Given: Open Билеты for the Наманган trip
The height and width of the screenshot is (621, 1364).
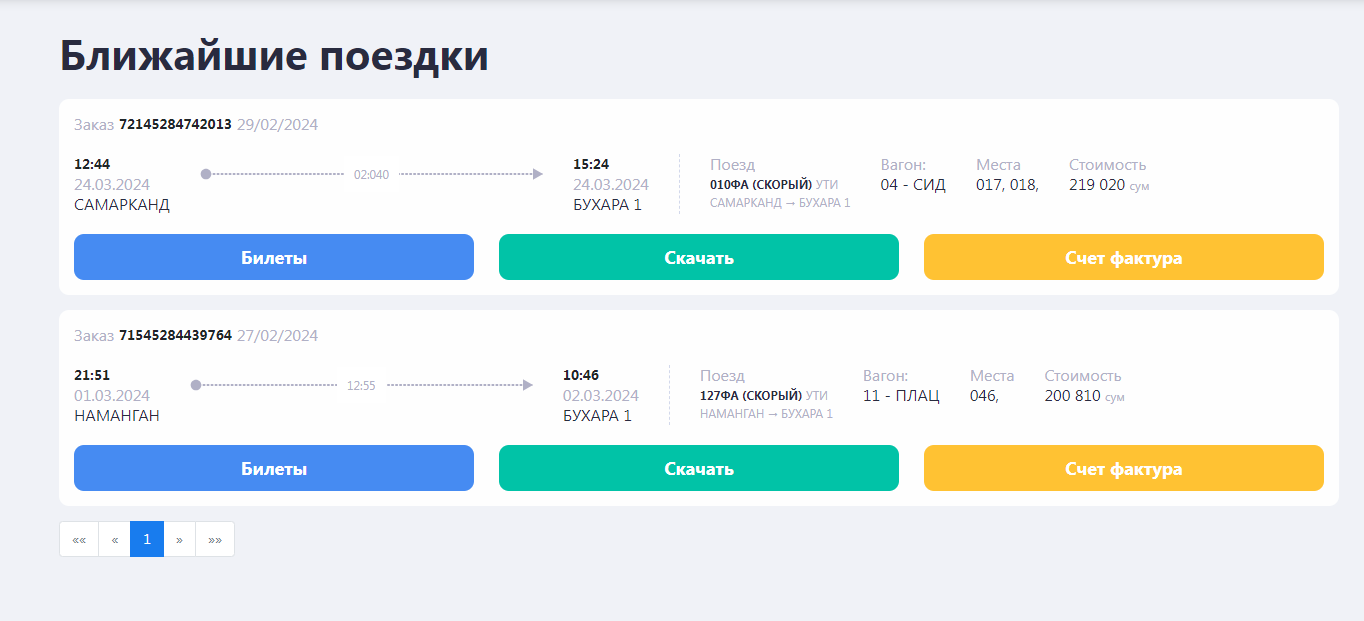Looking at the screenshot, I should [x=273, y=468].
